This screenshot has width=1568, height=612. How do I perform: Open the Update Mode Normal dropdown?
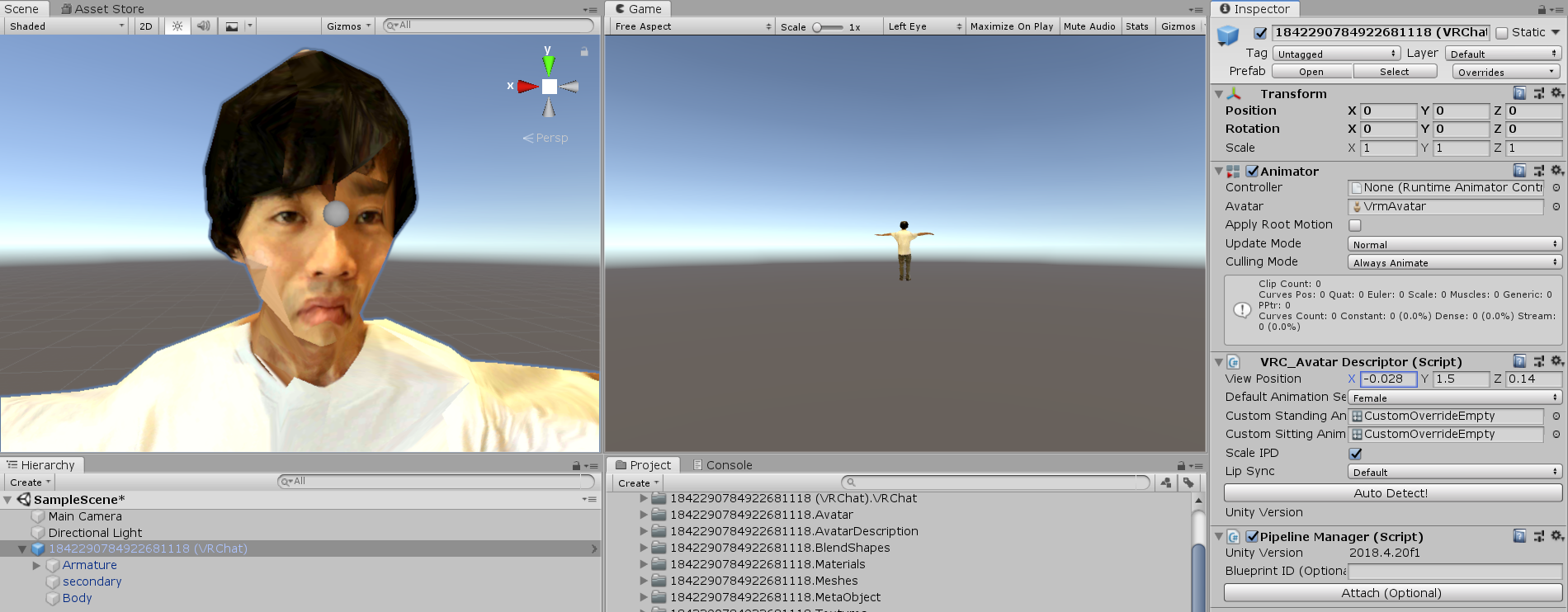click(1454, 244)
